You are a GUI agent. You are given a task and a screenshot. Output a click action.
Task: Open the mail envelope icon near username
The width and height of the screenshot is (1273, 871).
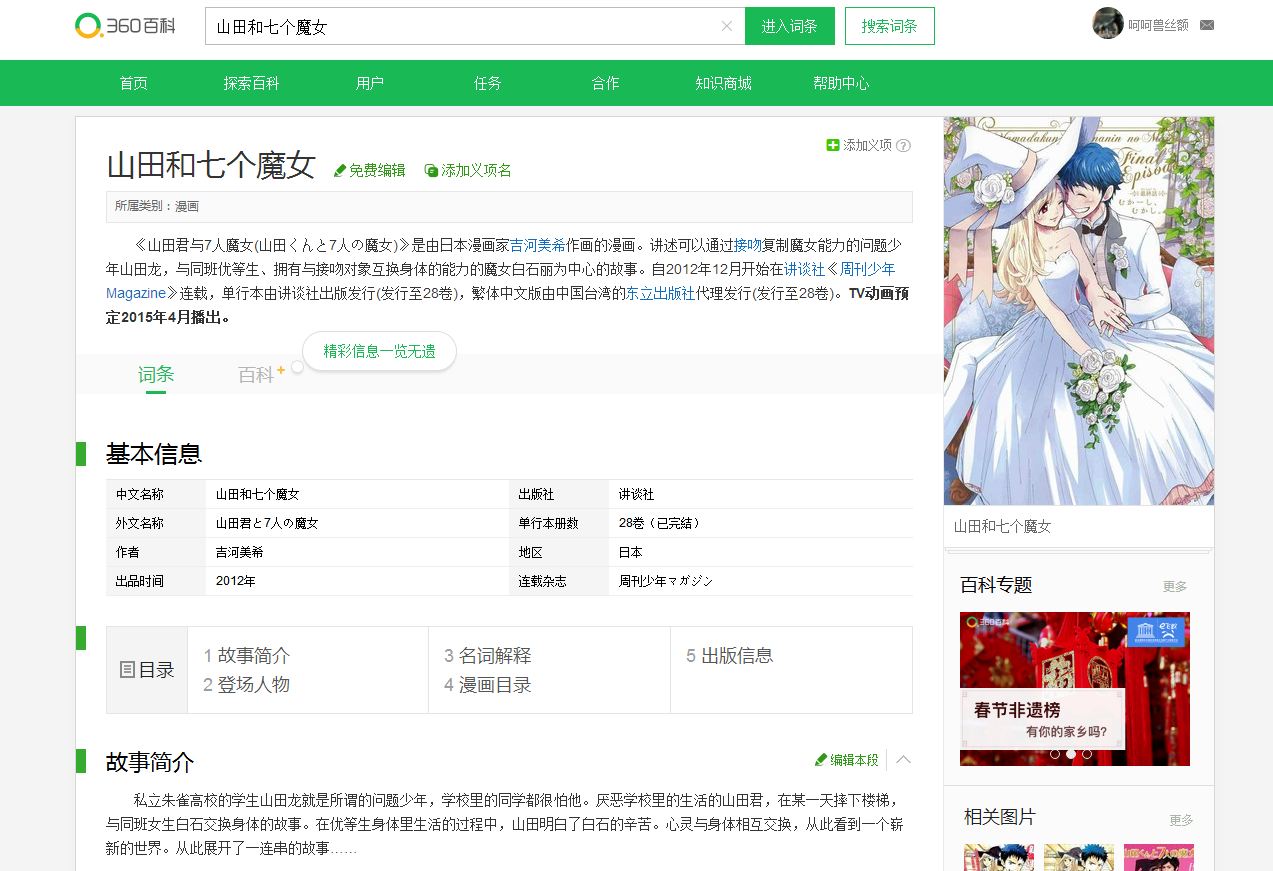[1207, 25]
